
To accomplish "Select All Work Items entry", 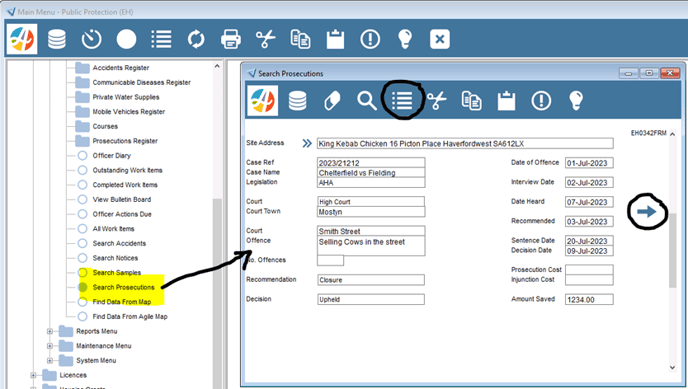I will pyautogui.click(x=113, y=228).
